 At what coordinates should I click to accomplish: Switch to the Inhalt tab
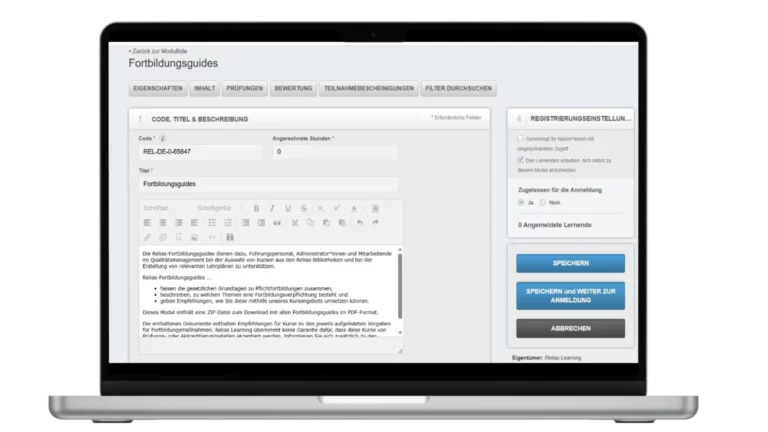pyautogui.click(x=204, y=88)
